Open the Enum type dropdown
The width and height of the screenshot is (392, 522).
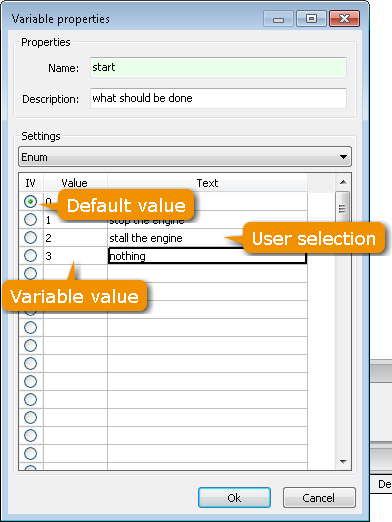pos(185,157)
